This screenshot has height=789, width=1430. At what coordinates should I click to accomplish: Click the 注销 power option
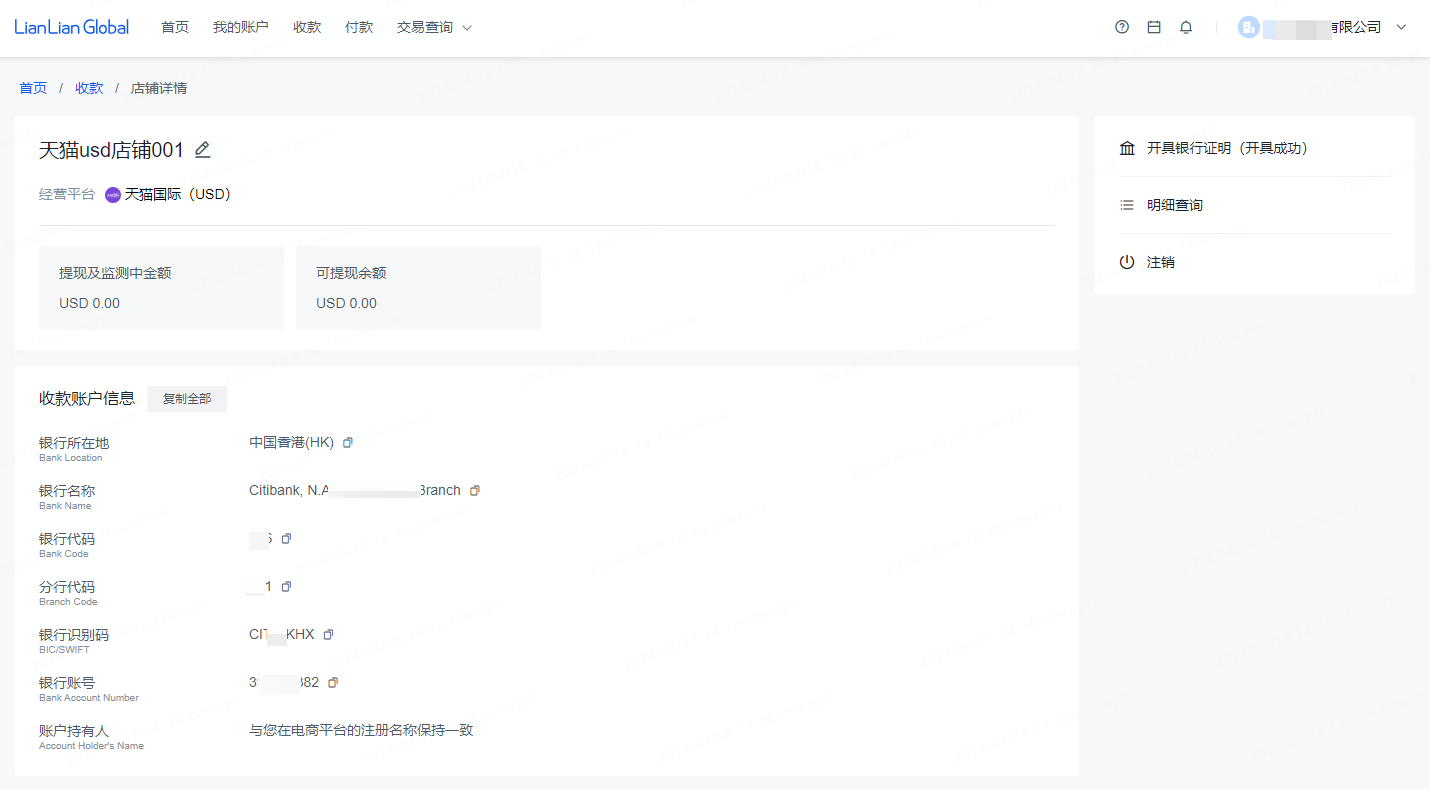tap(1147, 262)
